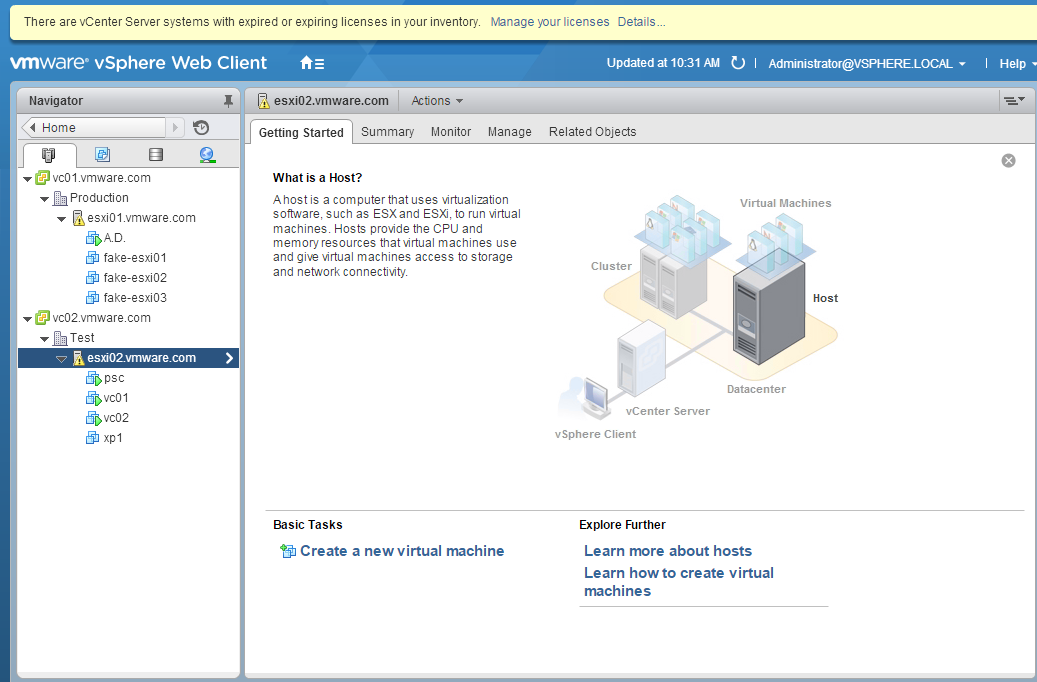This screenshot has width=1037, height=682.
Task: Click the fake-esxi03 VM icon
Action: (93, 298)
